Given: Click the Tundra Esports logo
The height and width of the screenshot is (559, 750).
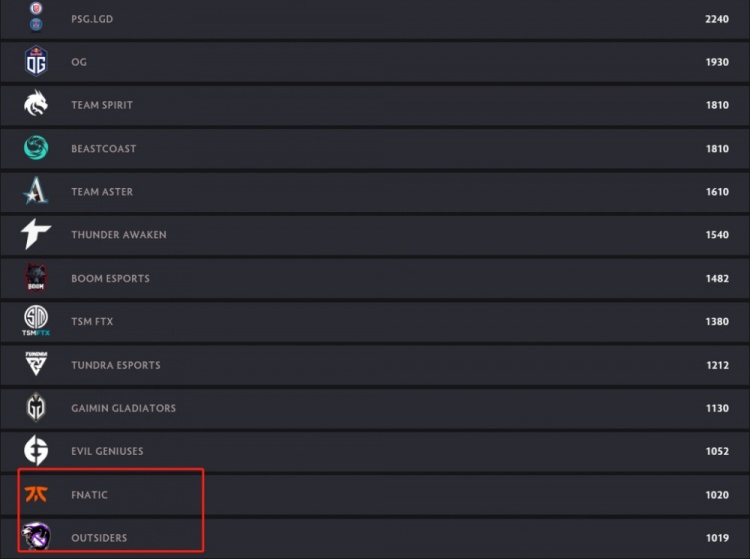Looking at the screenshot, I should click(x=36, y=363).
